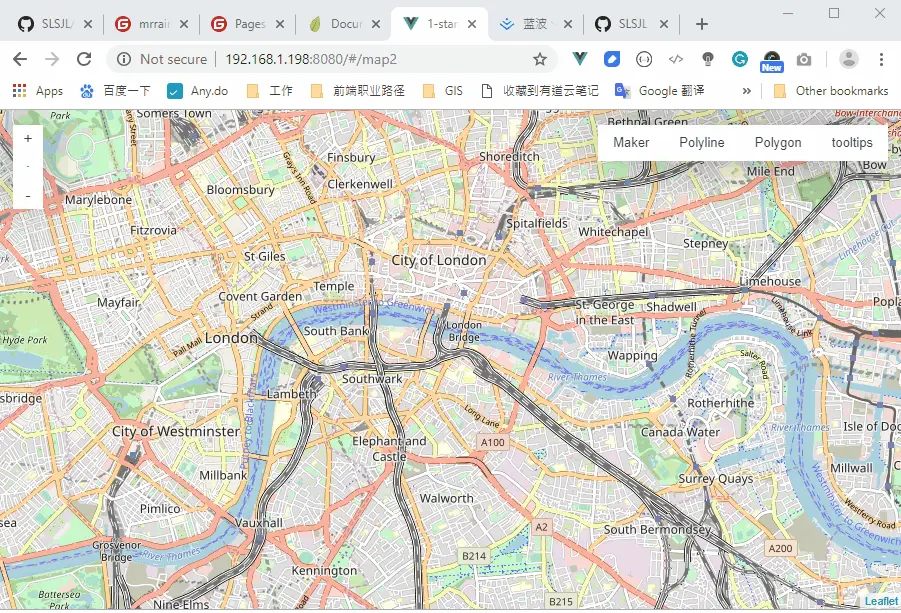Close the 蓝波 tab
Viewport: 901px width, 613px height.
(x=568, y=24)
